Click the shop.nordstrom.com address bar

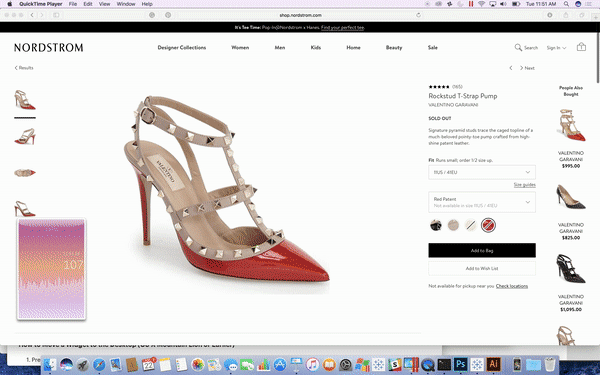coord(300,15)
